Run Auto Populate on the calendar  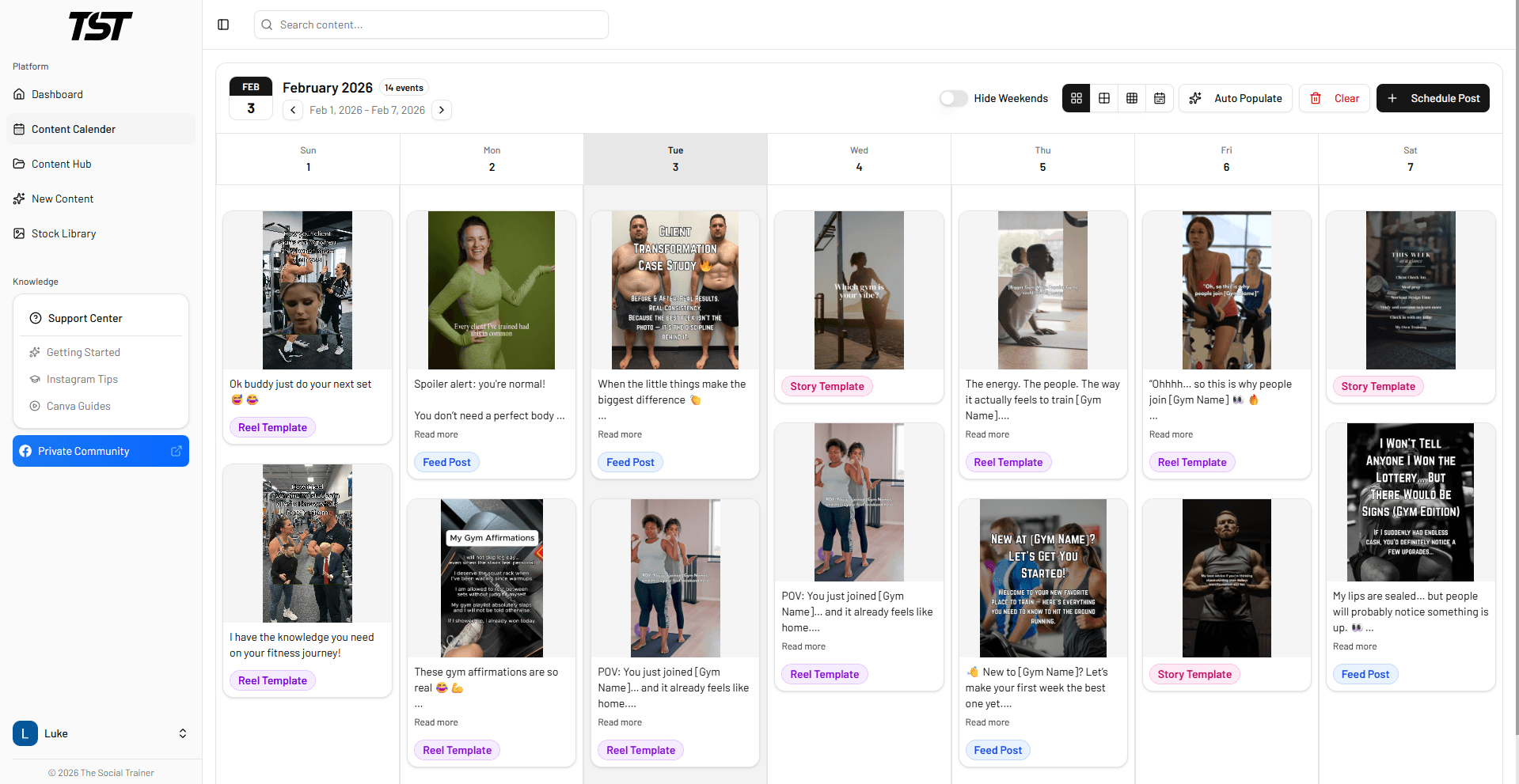(1236, 98)
